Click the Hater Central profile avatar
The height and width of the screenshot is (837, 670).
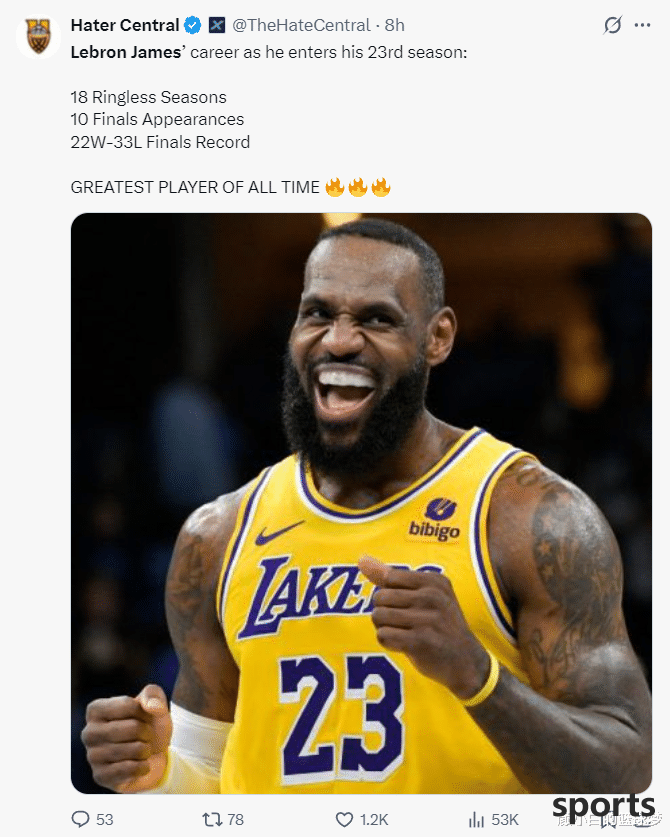coord(38,36)
